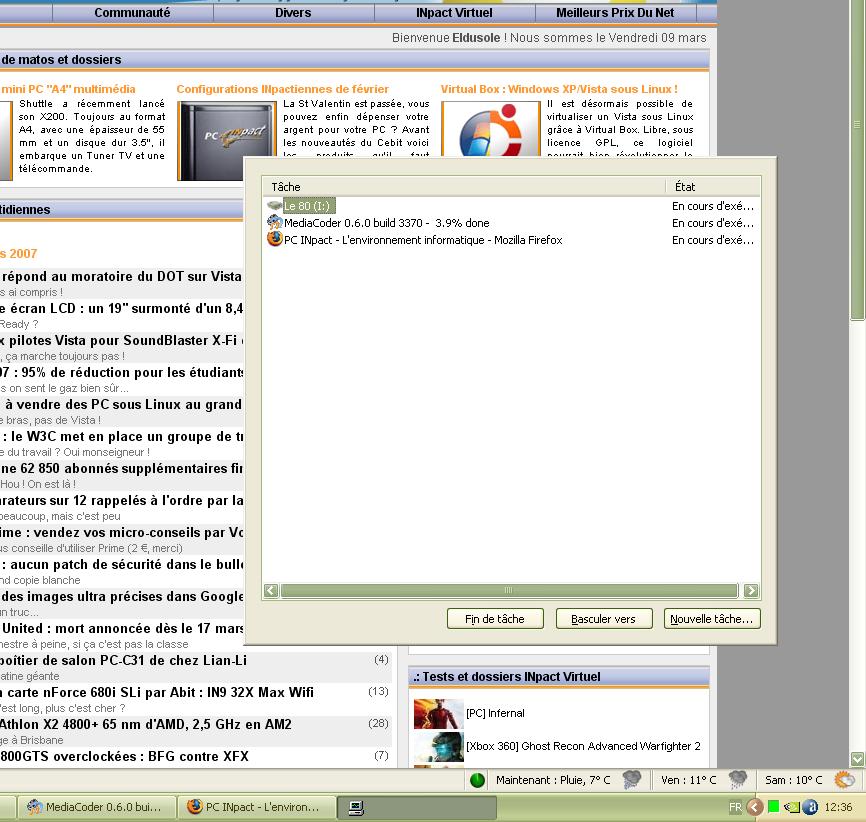Click the rain icon next to 'Maintenant : Pluie'
The image size is (866, 822).
click(631, 780)
